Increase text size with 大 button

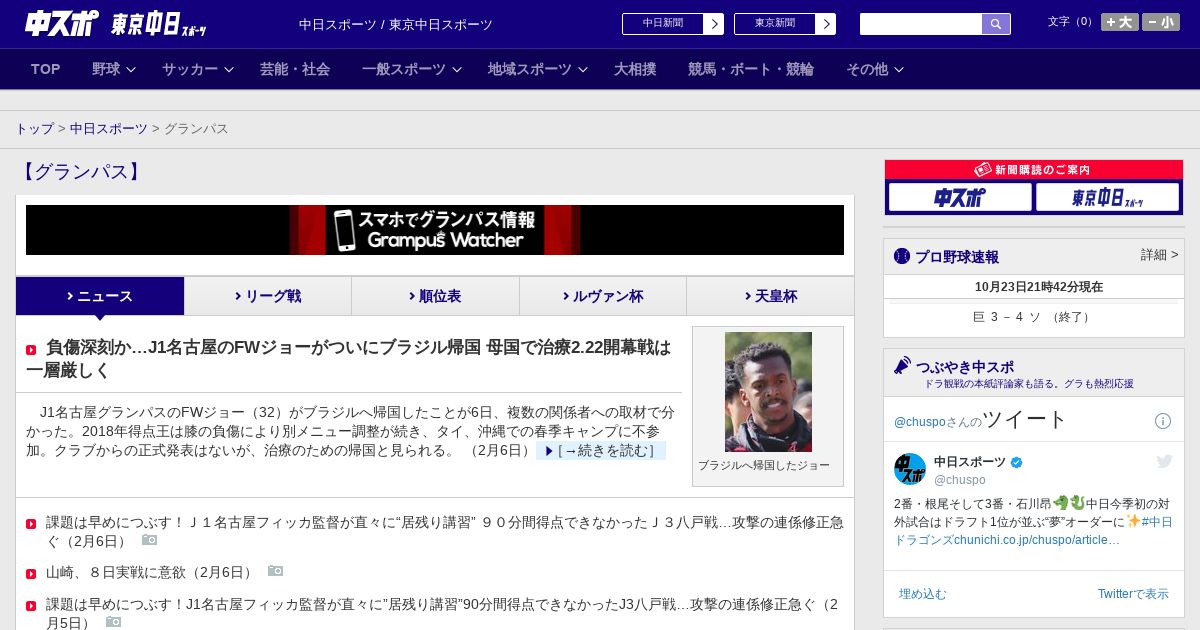point(1120,22)
